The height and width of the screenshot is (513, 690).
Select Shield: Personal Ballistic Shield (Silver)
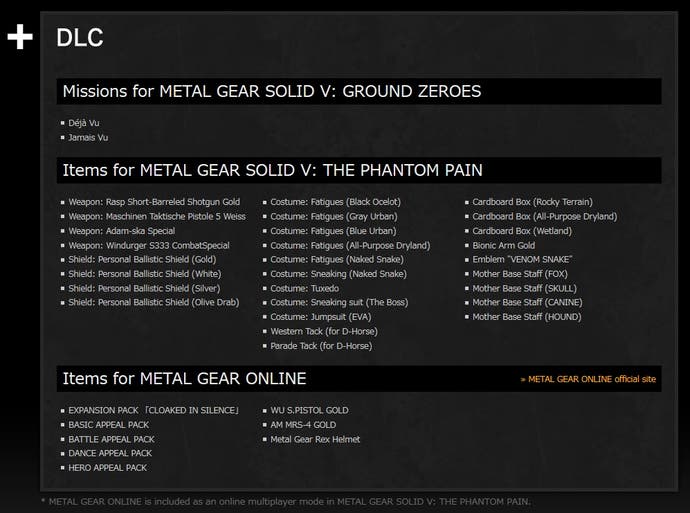click(144, 288)
